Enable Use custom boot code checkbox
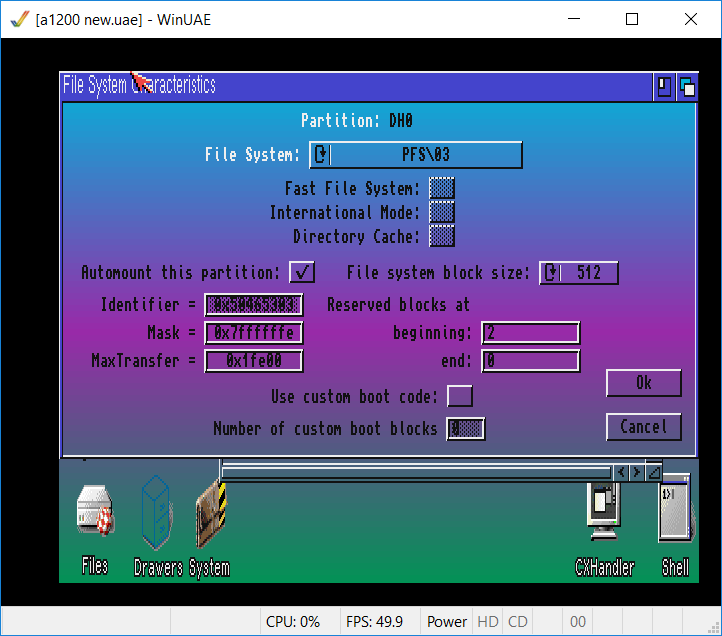This screenshot has width=722, height=636. (x=460, y=396)
